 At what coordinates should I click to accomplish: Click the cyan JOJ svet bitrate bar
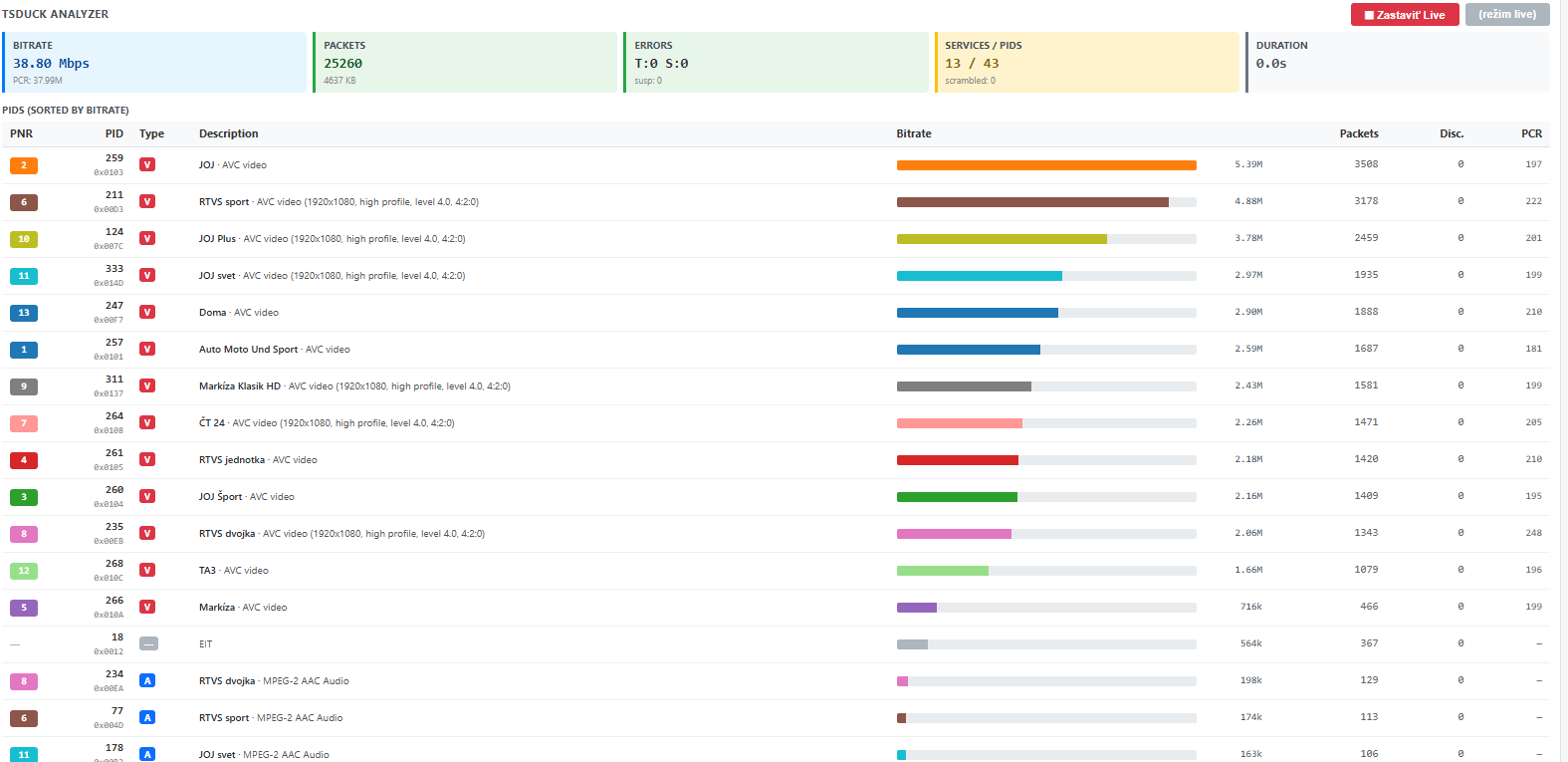point(980,276)
